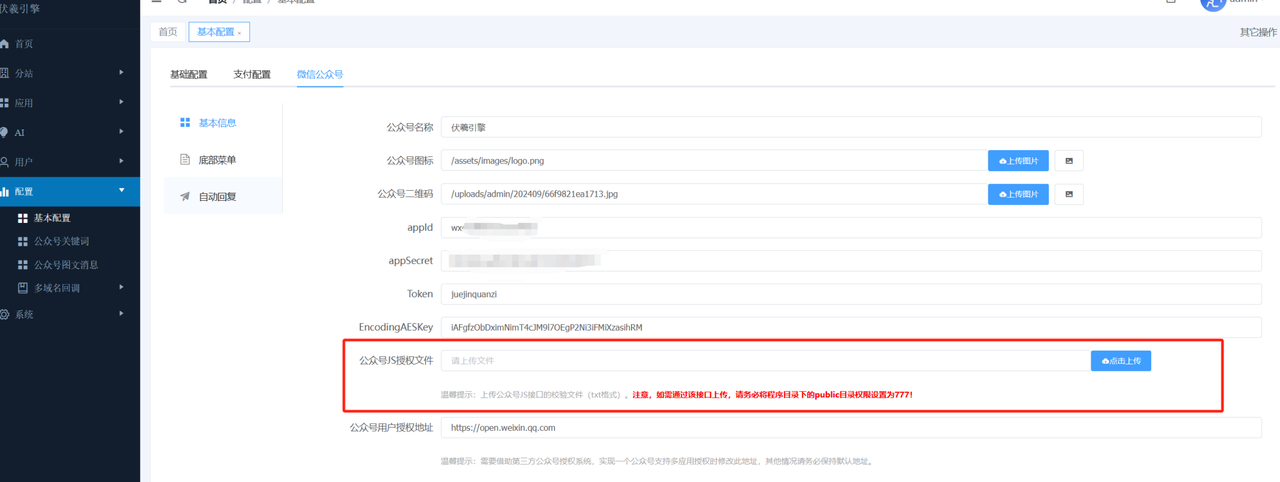Expand the 应用 menu arrow
Viewport: 1280px width, 482px height.
(x=122, y=102)
